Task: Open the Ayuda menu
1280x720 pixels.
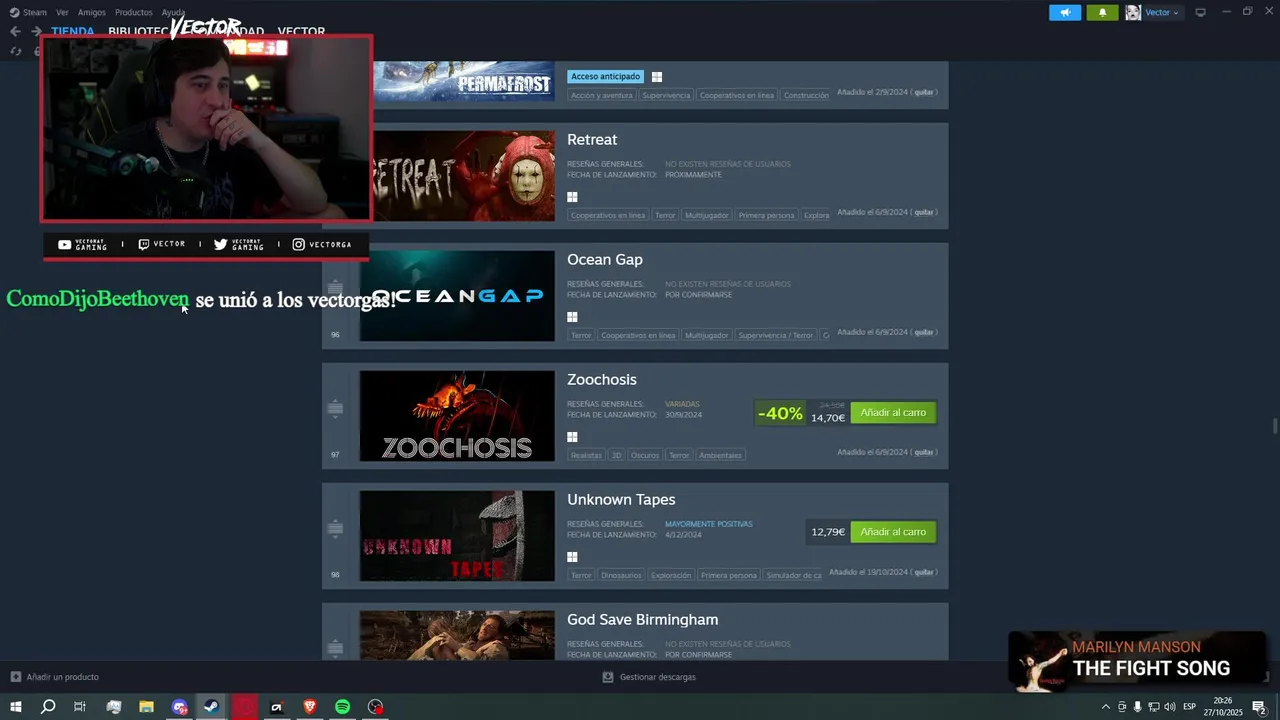Action: point(173,12)
